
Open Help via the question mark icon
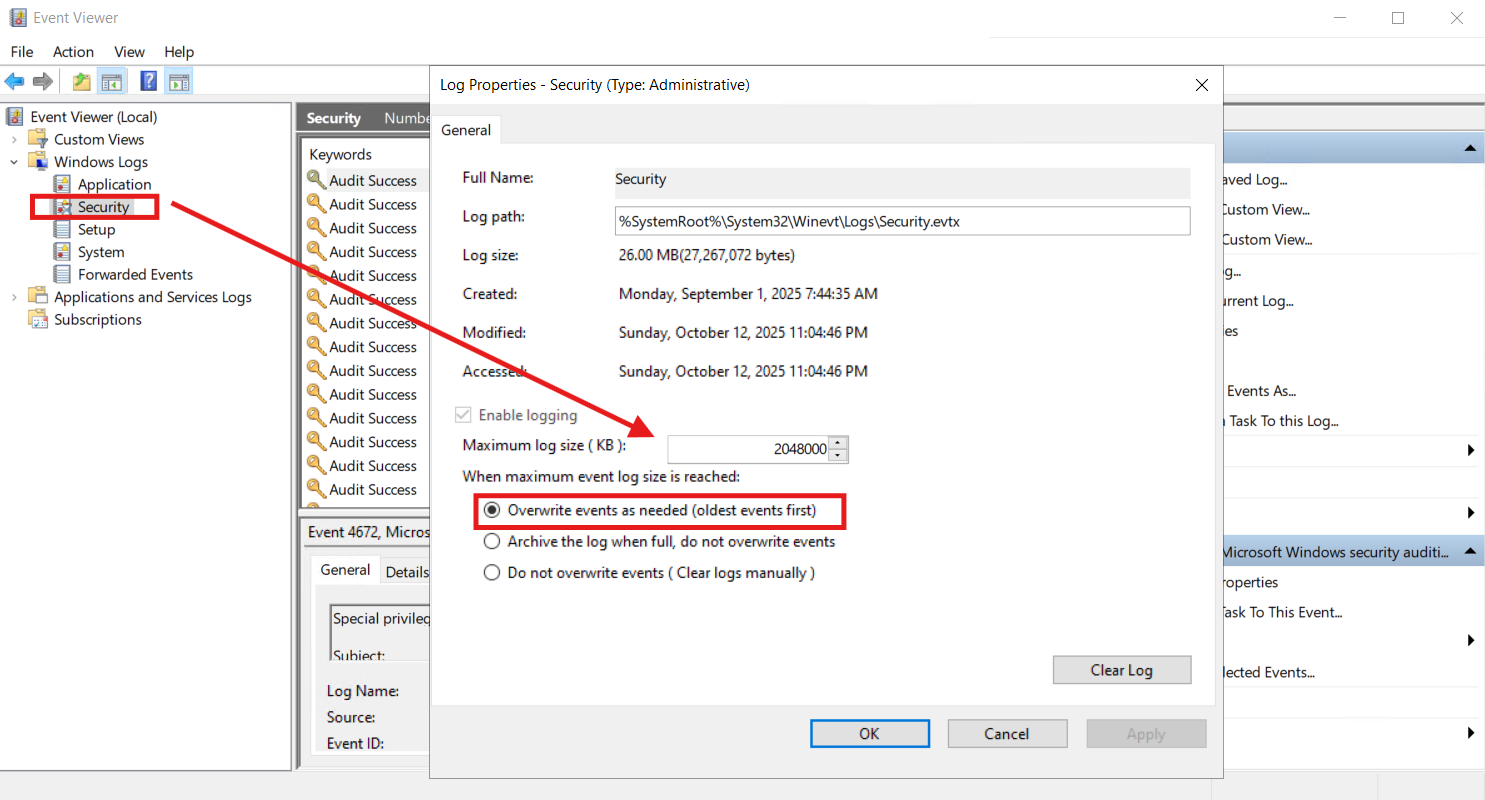point(148,81)
